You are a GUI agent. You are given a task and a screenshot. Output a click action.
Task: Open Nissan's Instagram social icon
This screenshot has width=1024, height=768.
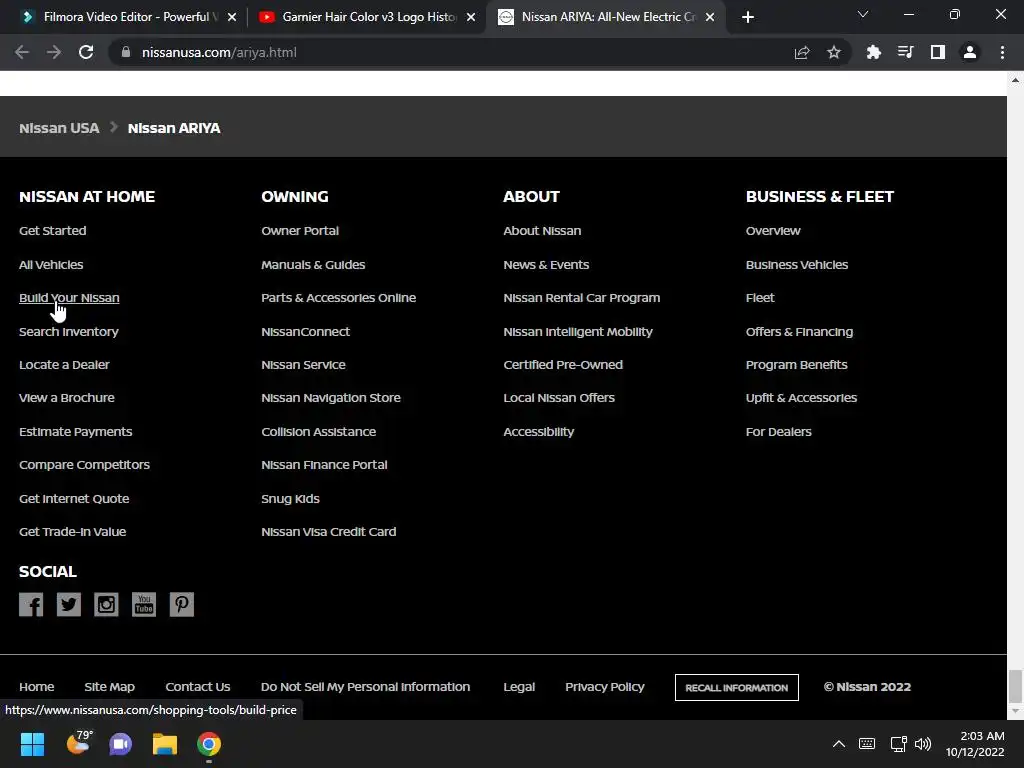pos(106,605)
